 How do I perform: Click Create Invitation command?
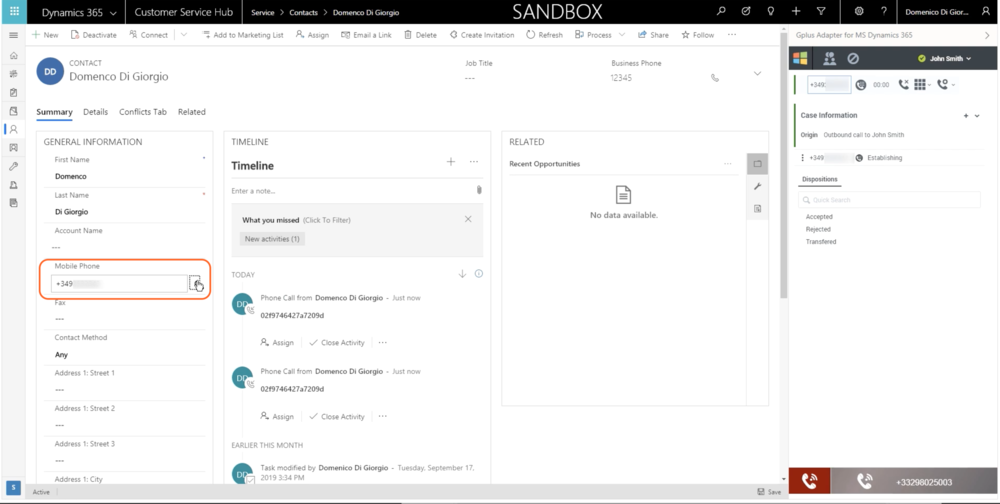[482, 35]
